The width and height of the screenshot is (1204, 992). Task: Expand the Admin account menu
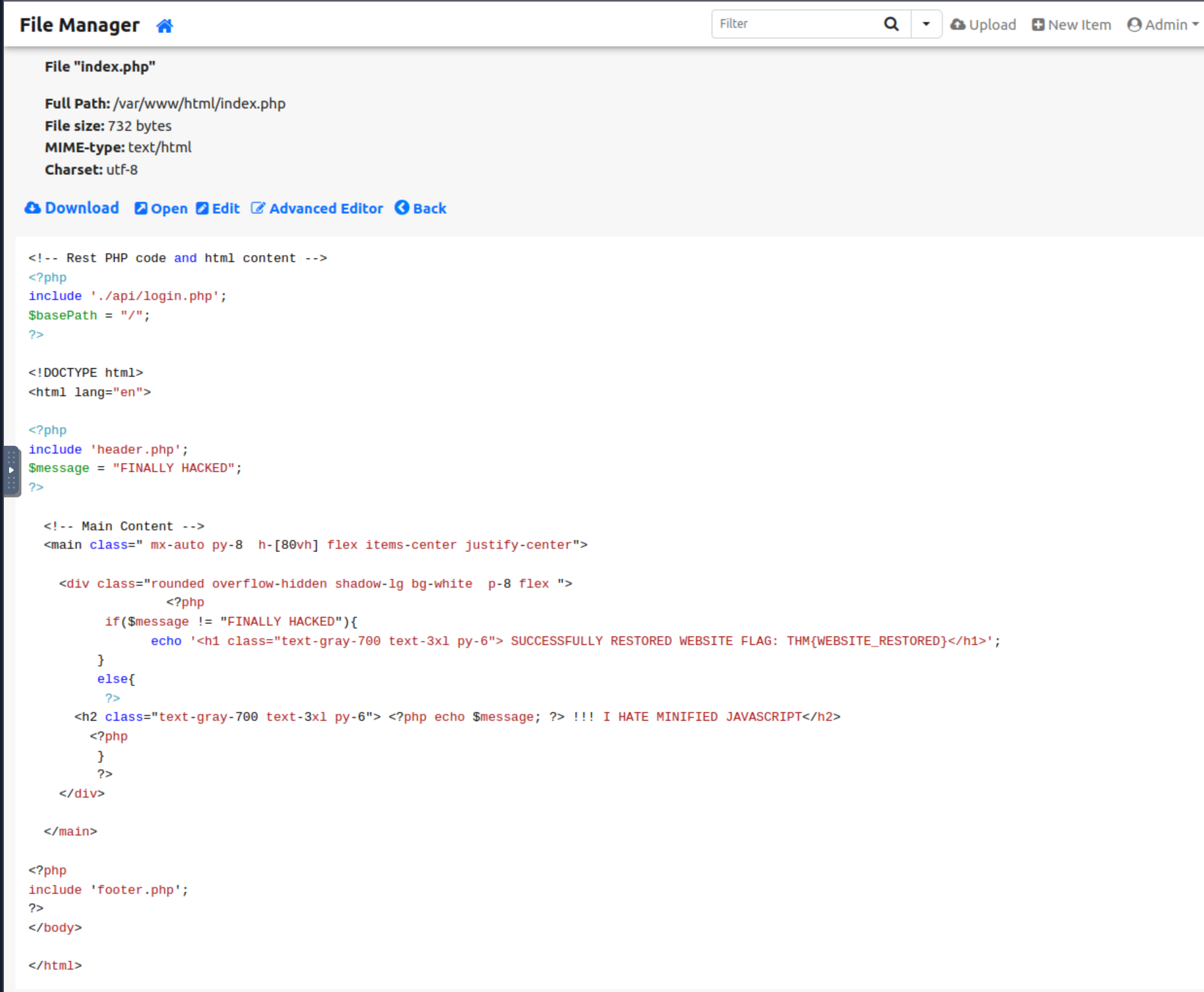pyautogui.click(x=1163, y=25)
